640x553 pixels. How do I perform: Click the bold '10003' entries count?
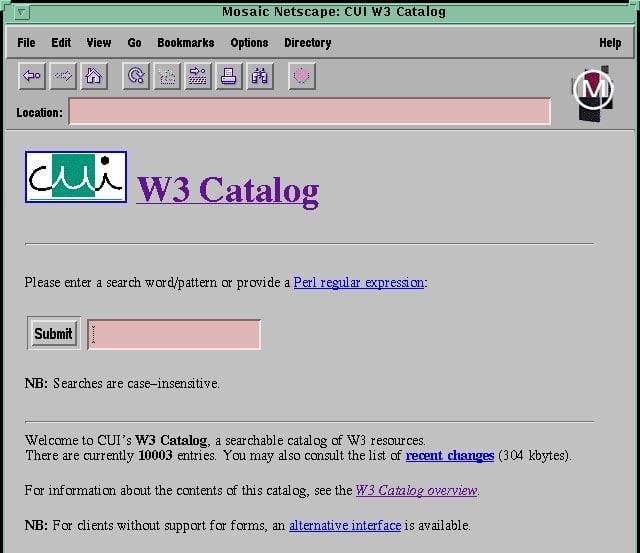(156, 455)
